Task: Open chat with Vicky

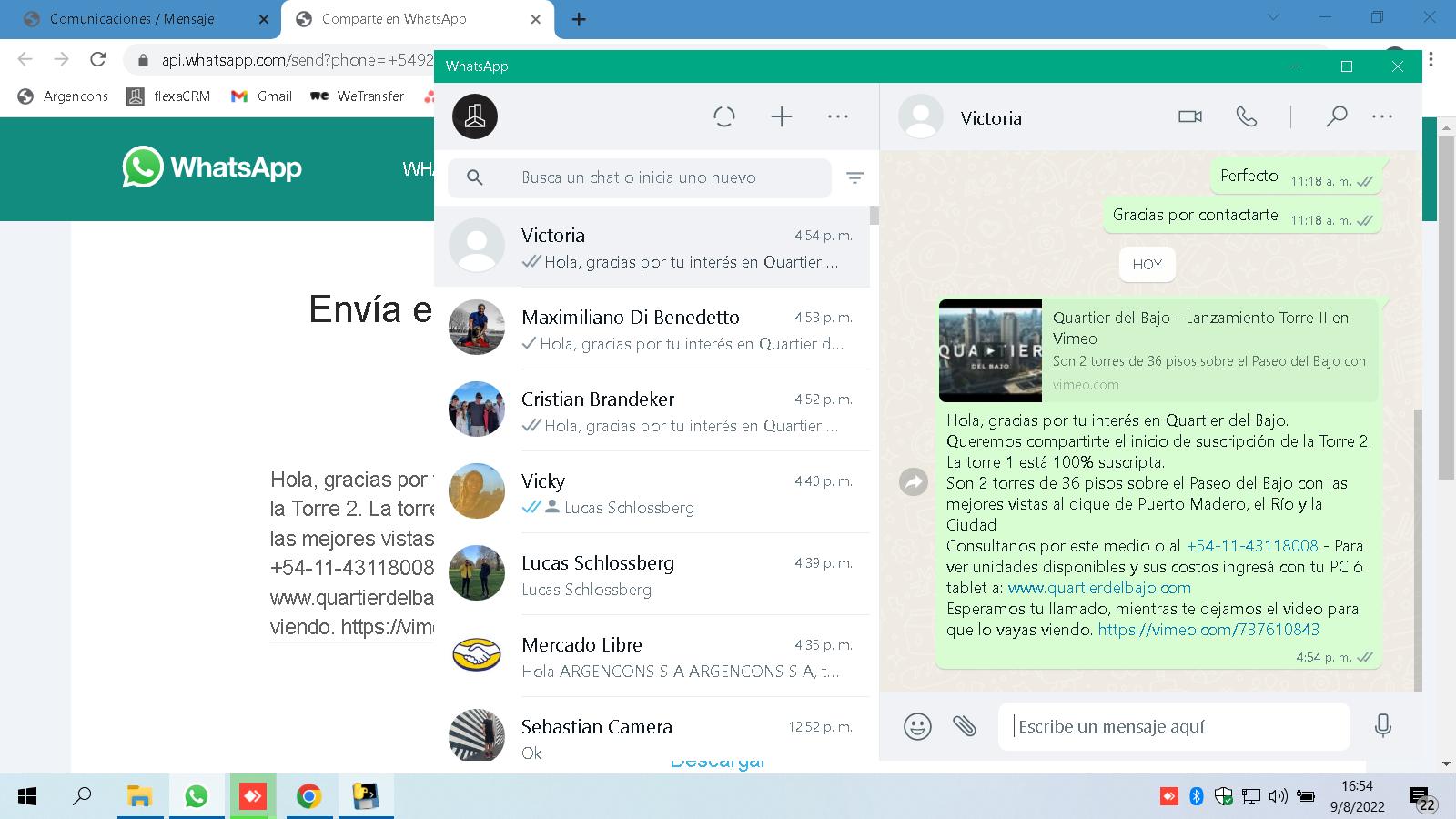Action: [x=652, y=492]
